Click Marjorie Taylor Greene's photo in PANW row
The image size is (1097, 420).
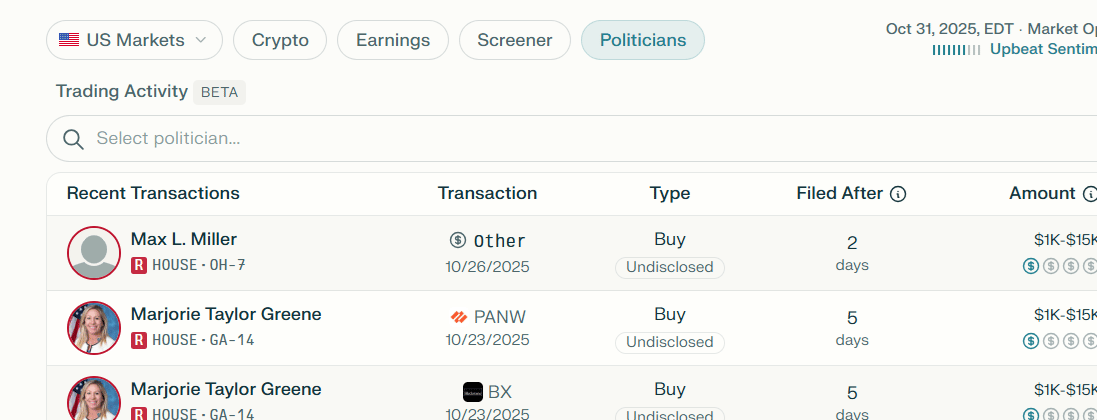click(94, 327)
